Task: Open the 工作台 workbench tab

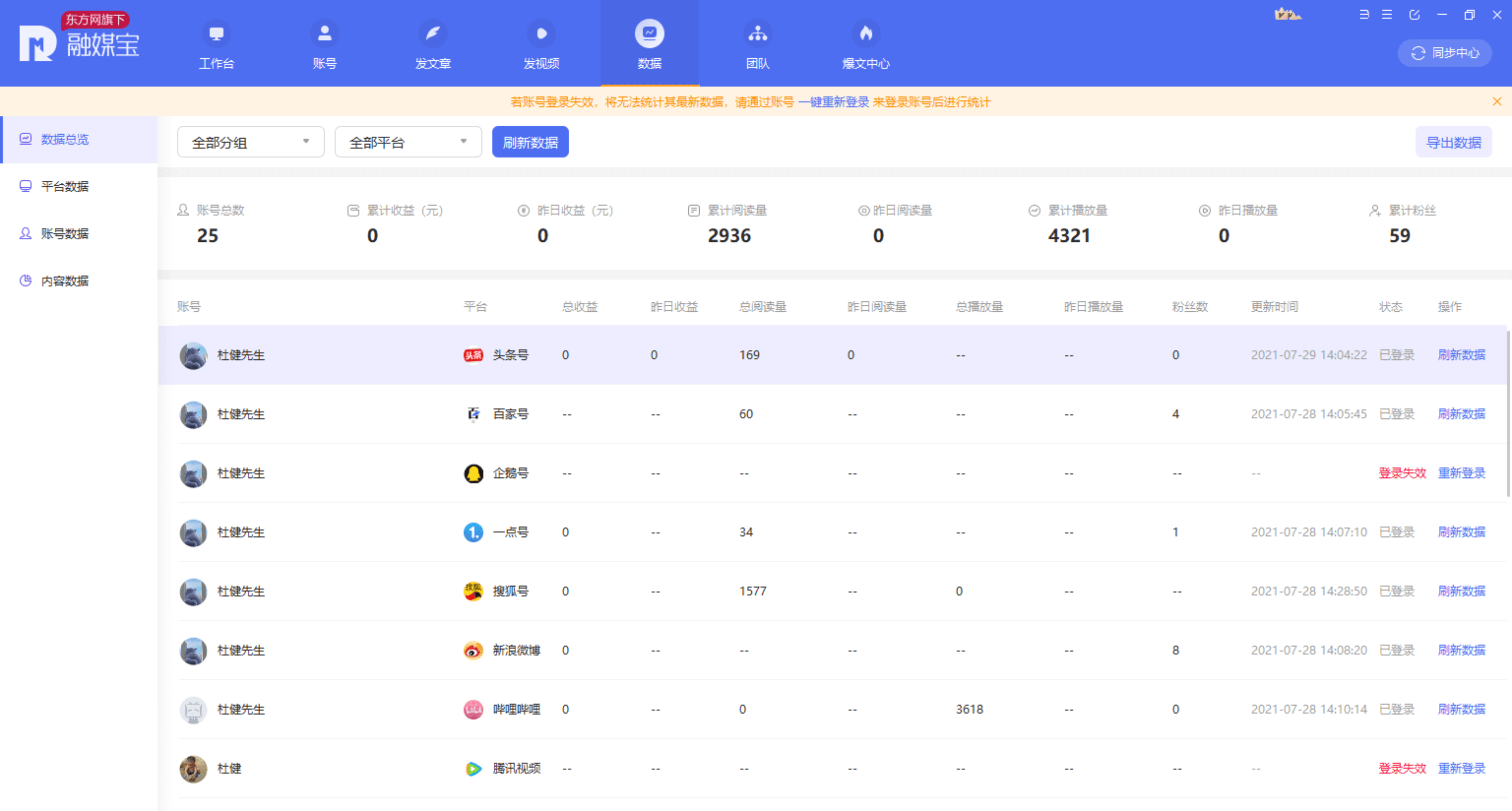Action: coord(216,44)
